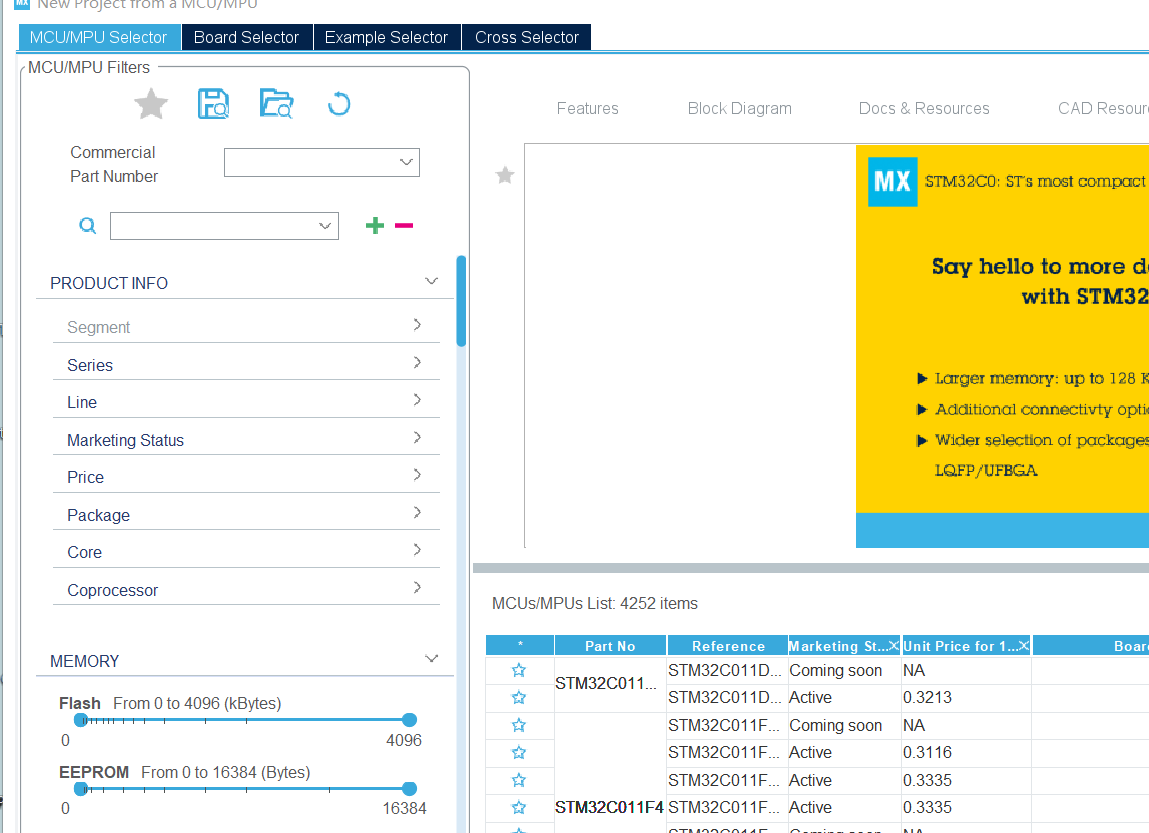Star the STM32C011F4 row
Screen dimensions: 1149x833
(519, 807)
